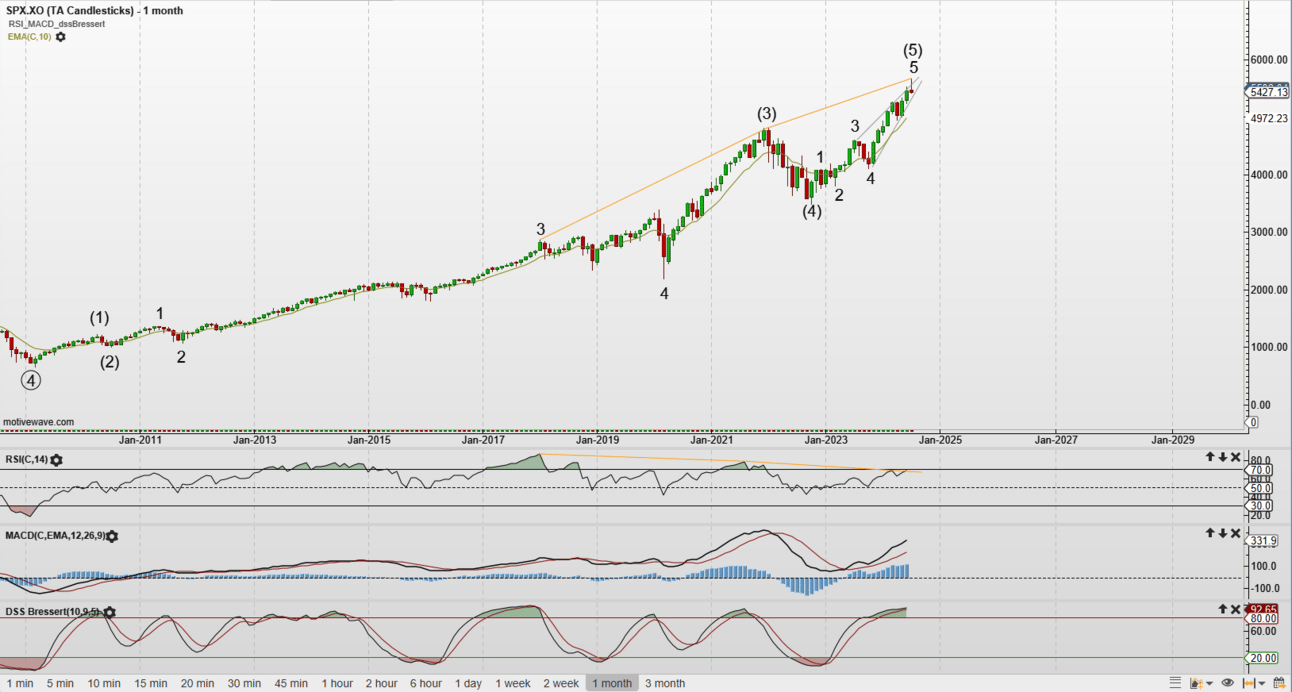
Task: Click the DSS Bressert(10,9,5) label
Action: (x=54, y=612)
